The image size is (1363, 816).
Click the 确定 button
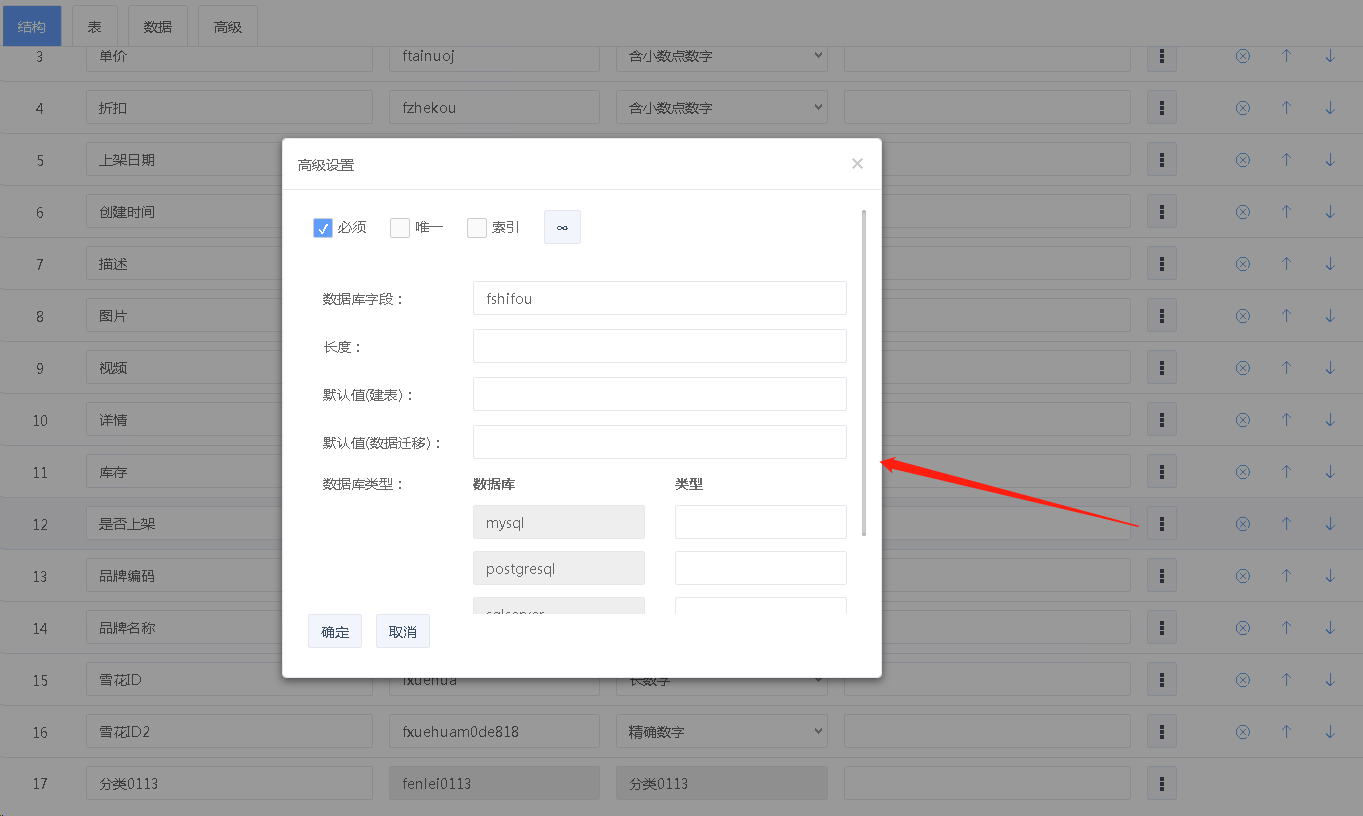(x=335, y=632)
